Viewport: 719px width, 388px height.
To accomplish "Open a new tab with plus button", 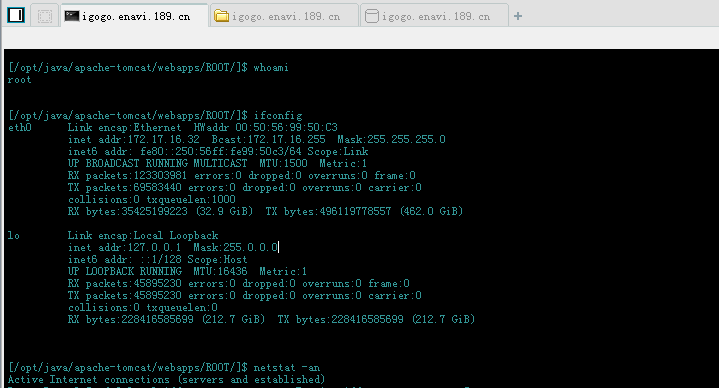I will pos(518,17).
